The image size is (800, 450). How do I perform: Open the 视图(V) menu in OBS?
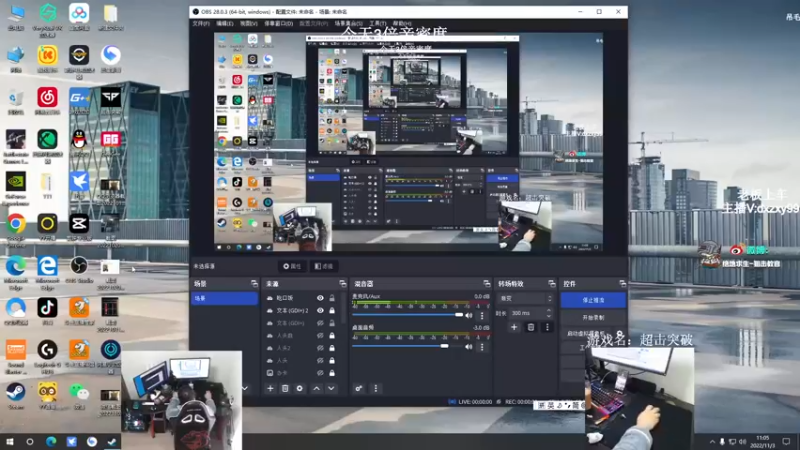pos(248,23)
